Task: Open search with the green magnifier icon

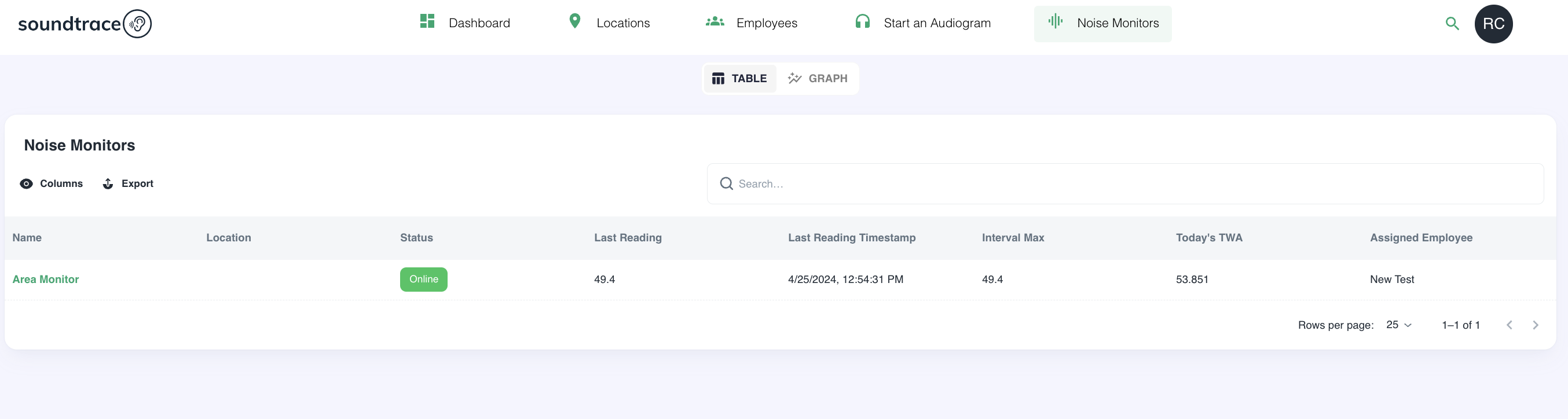Action: [1452, 24]
